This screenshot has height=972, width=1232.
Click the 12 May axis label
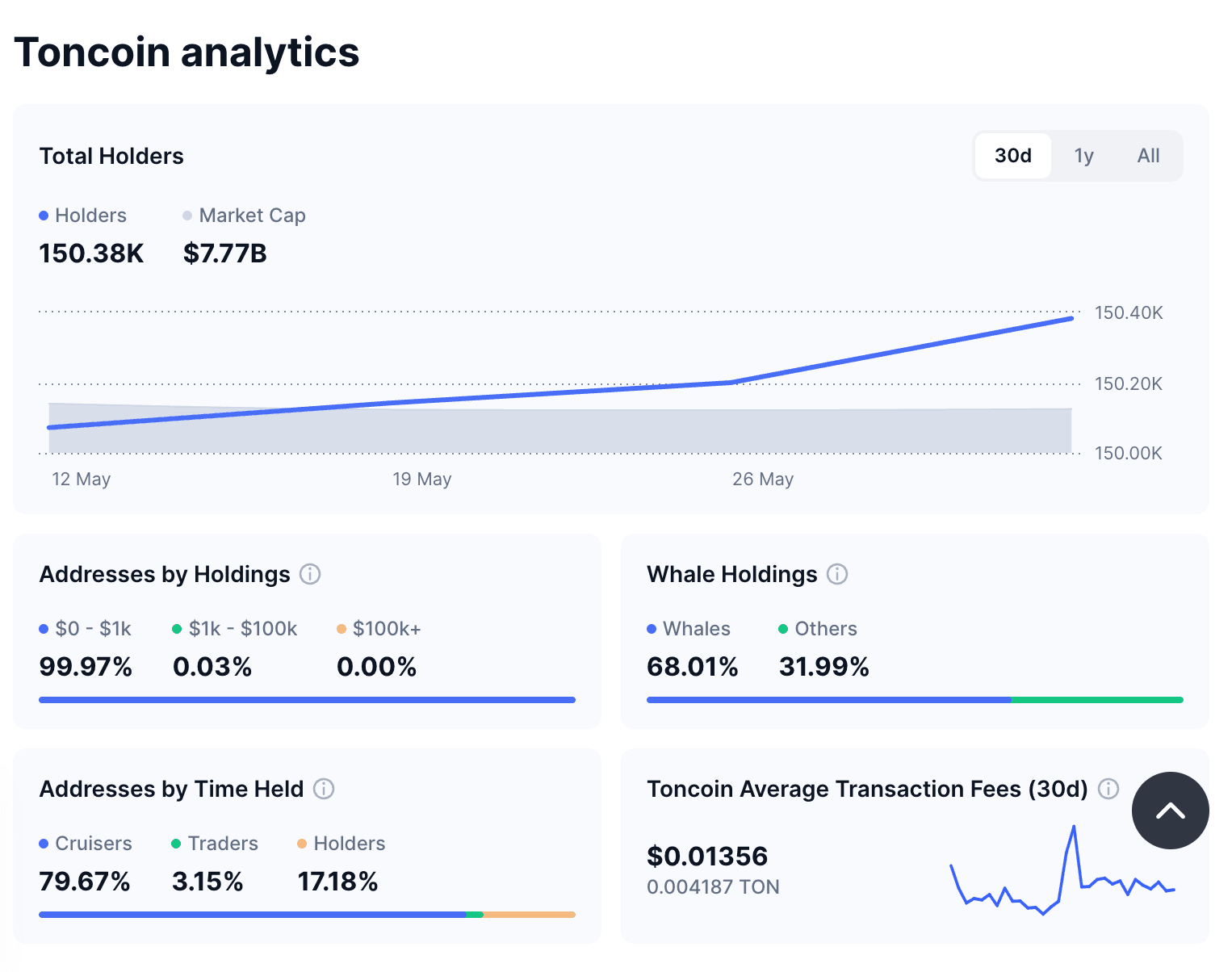(x=82, y=479)
